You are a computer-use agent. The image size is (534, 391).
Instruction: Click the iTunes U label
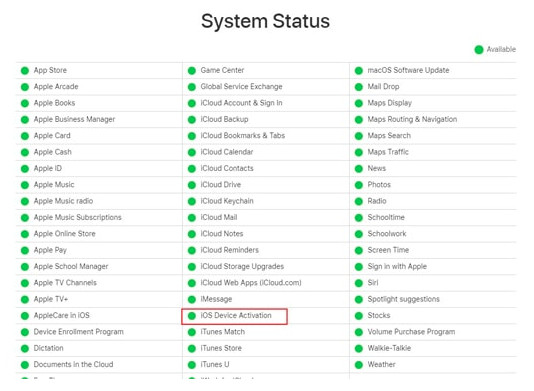pyautogui.click(x=215, y=364)
